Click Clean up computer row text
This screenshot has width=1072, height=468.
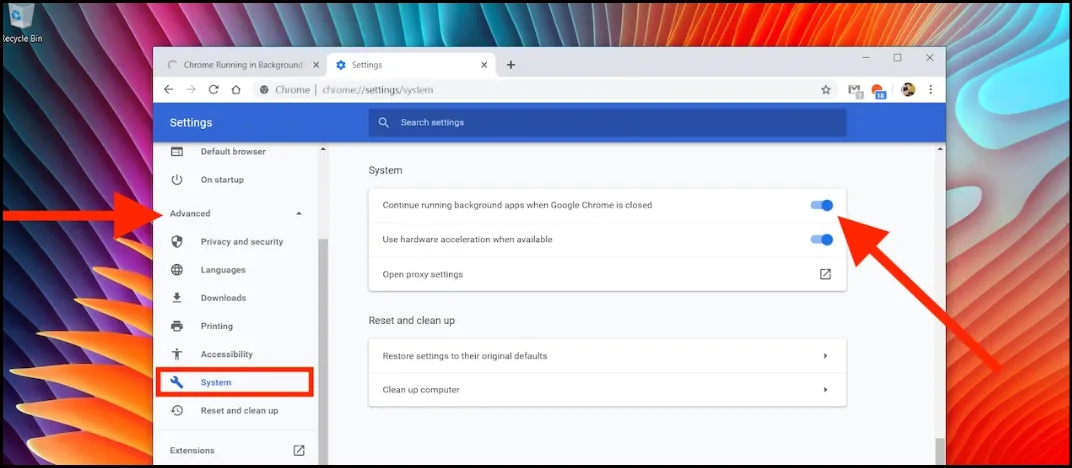point(420,389)
